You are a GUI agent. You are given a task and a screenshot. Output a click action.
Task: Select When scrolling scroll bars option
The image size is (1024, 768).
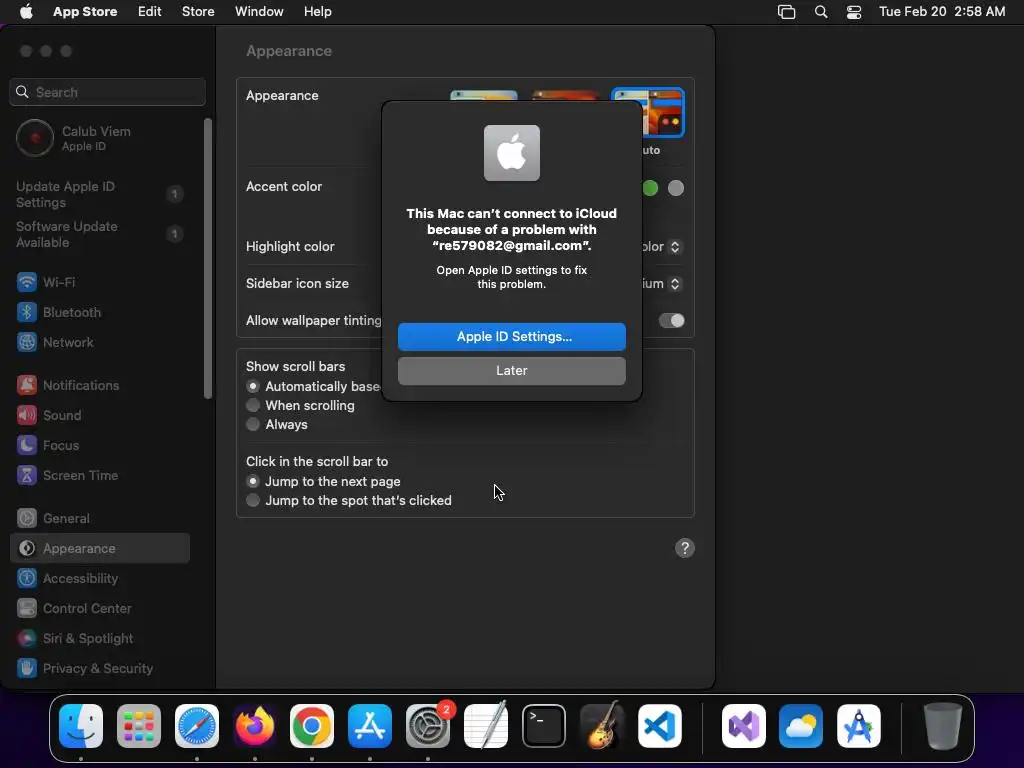(x=253, y=406)
